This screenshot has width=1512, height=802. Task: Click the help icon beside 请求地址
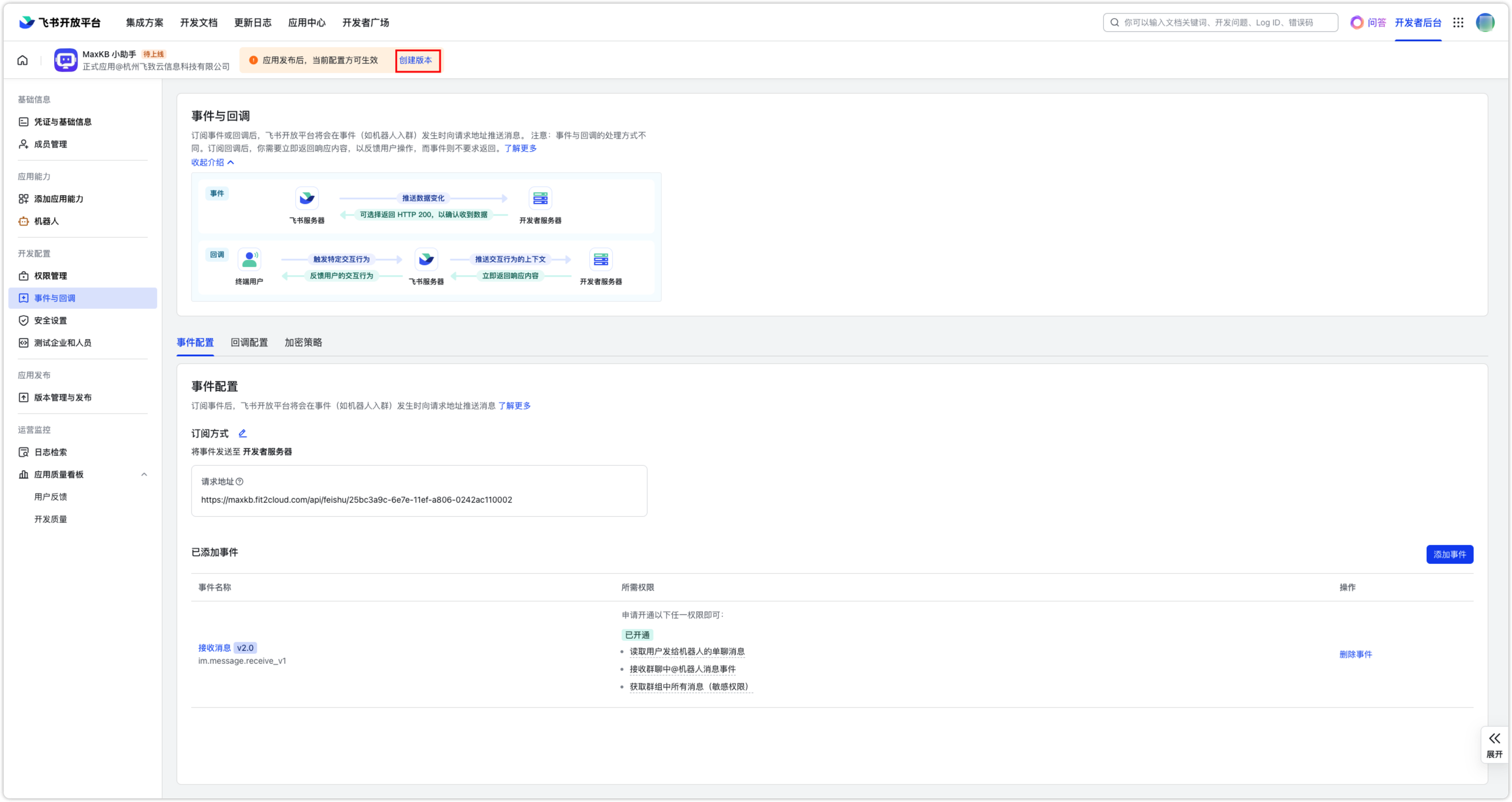point(239,482)
